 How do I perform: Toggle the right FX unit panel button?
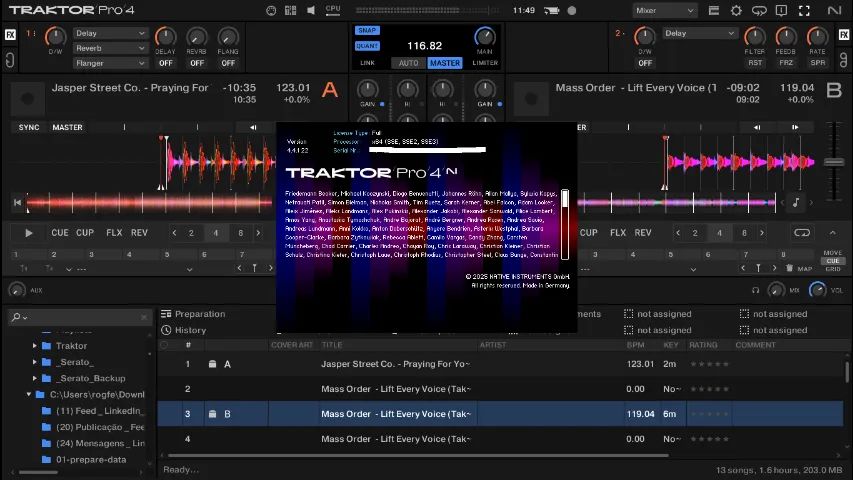[843, 35]
